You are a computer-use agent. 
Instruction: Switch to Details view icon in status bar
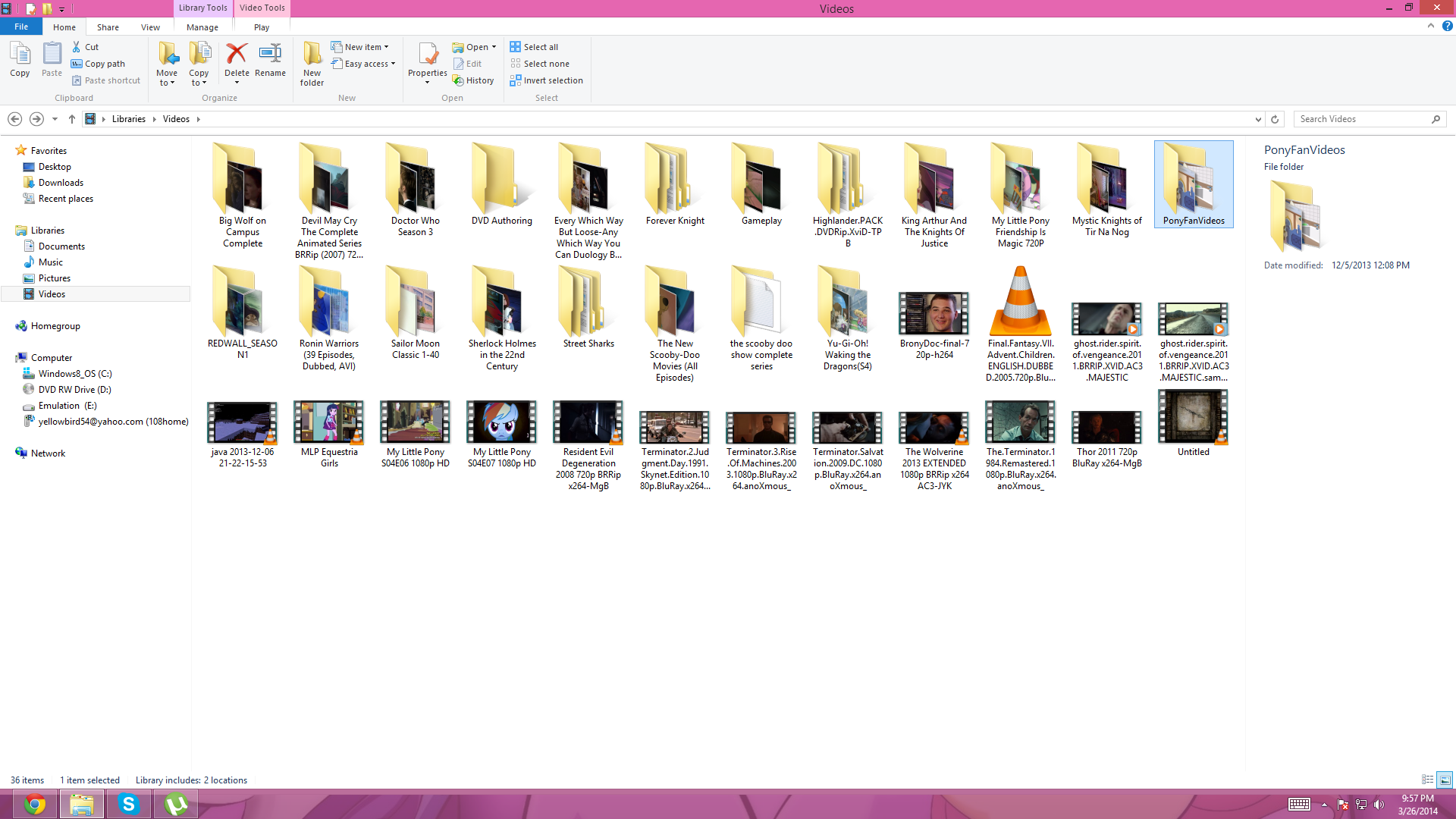tap(1427, 780)
